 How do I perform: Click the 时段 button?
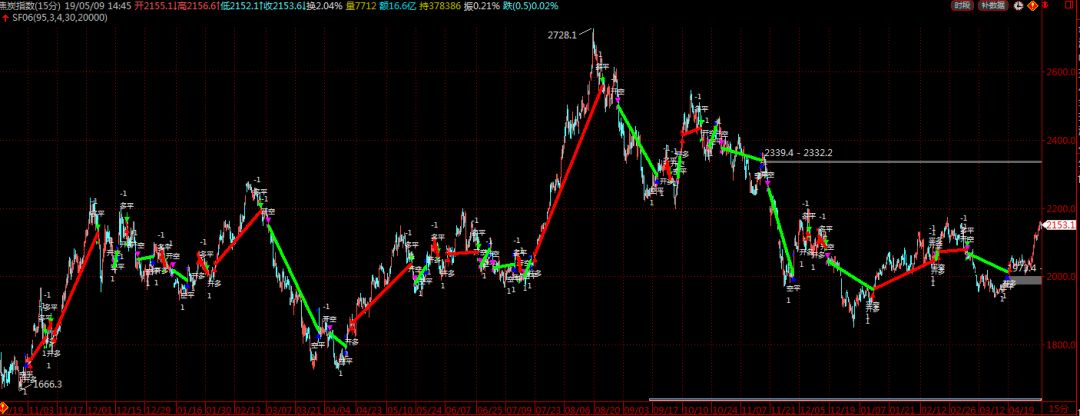[x=961, y=6]
